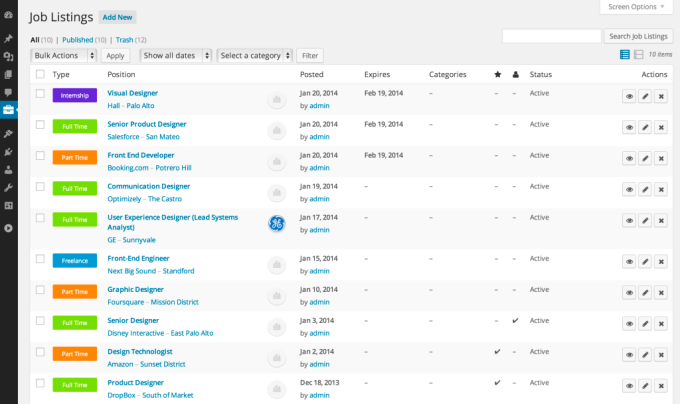Viewport: 680px width, 404px height.
Task: Open admin author link in Graphic Designer row
Action: click(x=320, y=302)
